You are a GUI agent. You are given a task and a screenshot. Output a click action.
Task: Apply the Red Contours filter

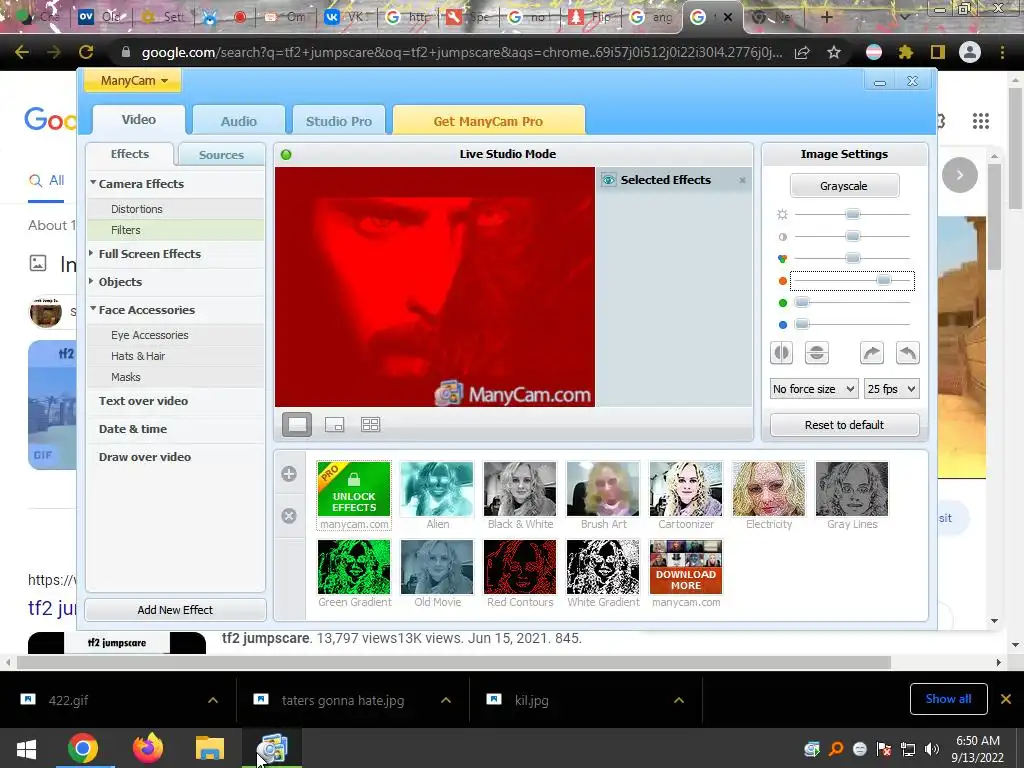[520, 573]
